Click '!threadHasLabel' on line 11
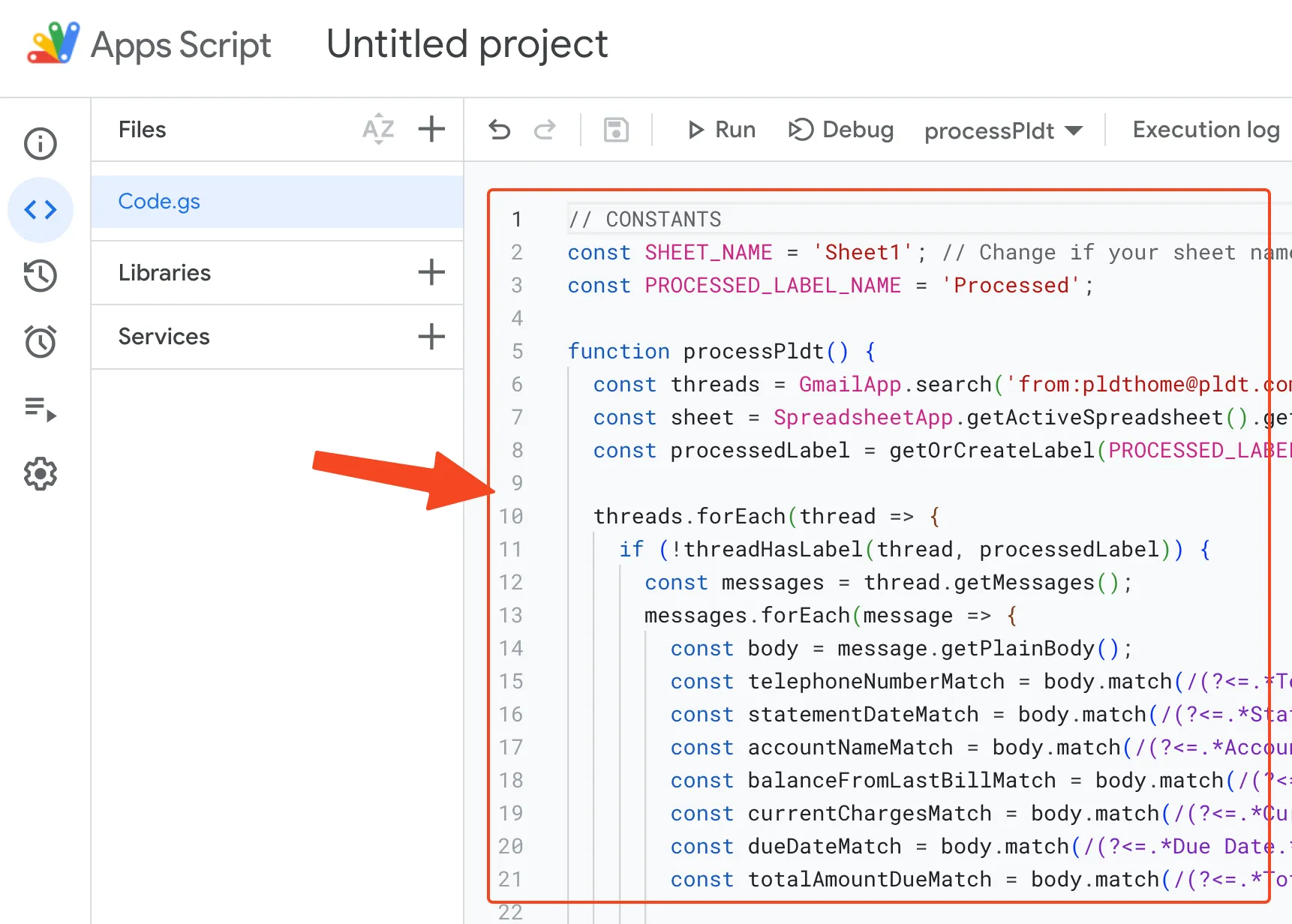This screenshot has height=924, width=1292. click(x=767, y=549)
